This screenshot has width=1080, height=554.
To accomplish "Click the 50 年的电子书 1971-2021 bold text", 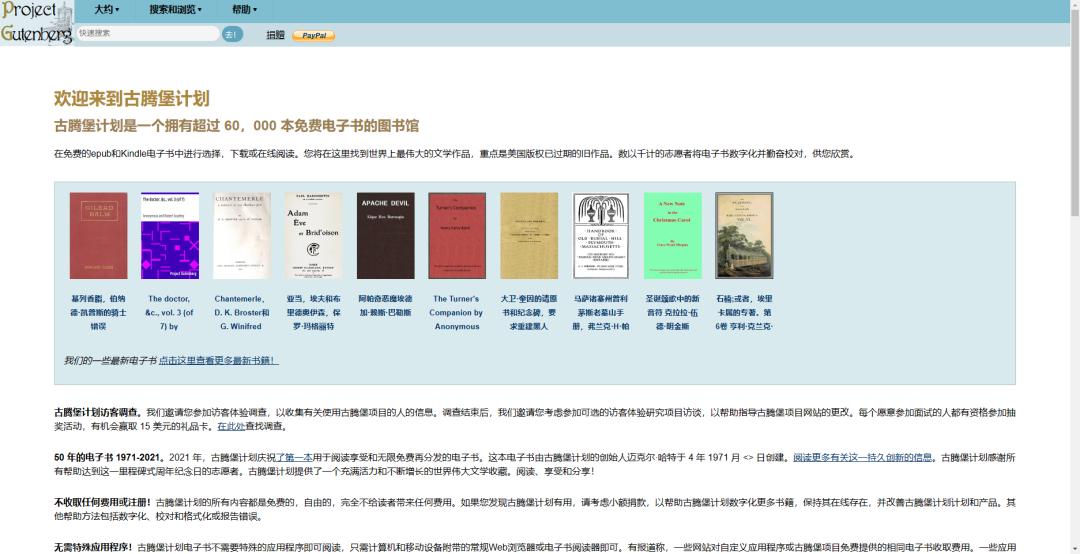I will (x=110, y=457).
